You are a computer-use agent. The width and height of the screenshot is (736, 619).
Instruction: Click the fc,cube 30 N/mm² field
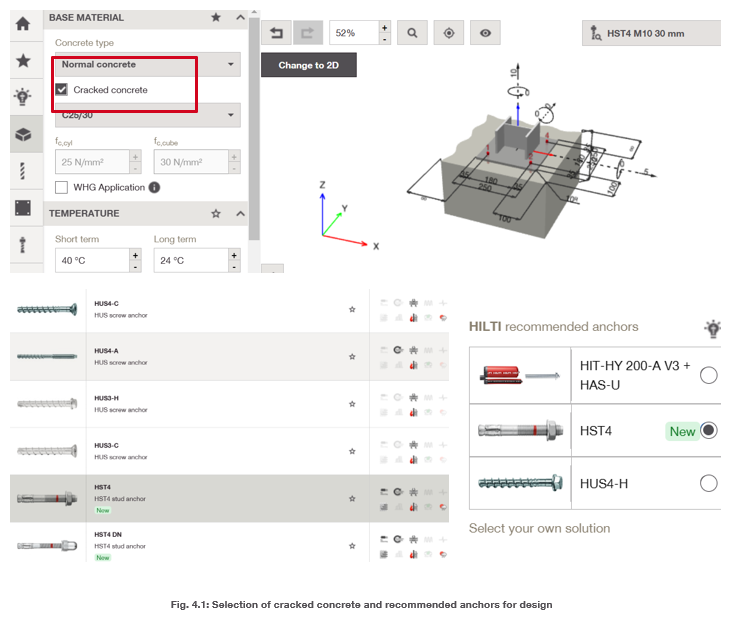[x=191, y=162]
